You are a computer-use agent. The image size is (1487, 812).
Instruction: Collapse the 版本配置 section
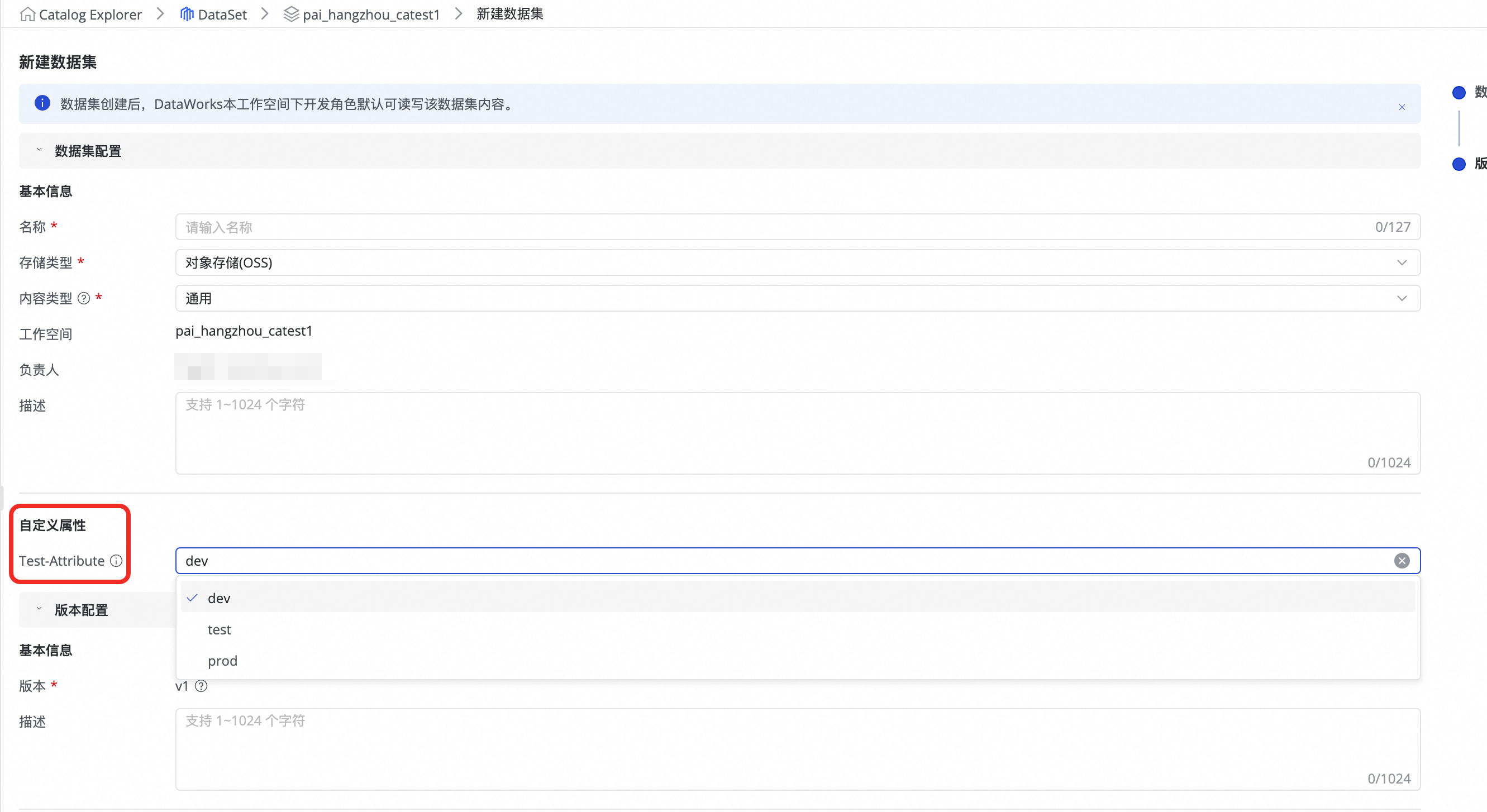click(x=39, y=609)
